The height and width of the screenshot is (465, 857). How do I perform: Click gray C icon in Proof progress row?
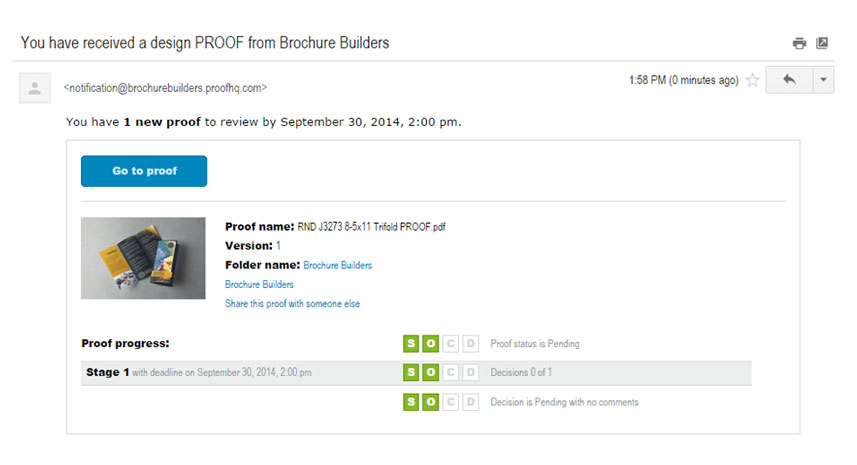click(x=450, y=344)
